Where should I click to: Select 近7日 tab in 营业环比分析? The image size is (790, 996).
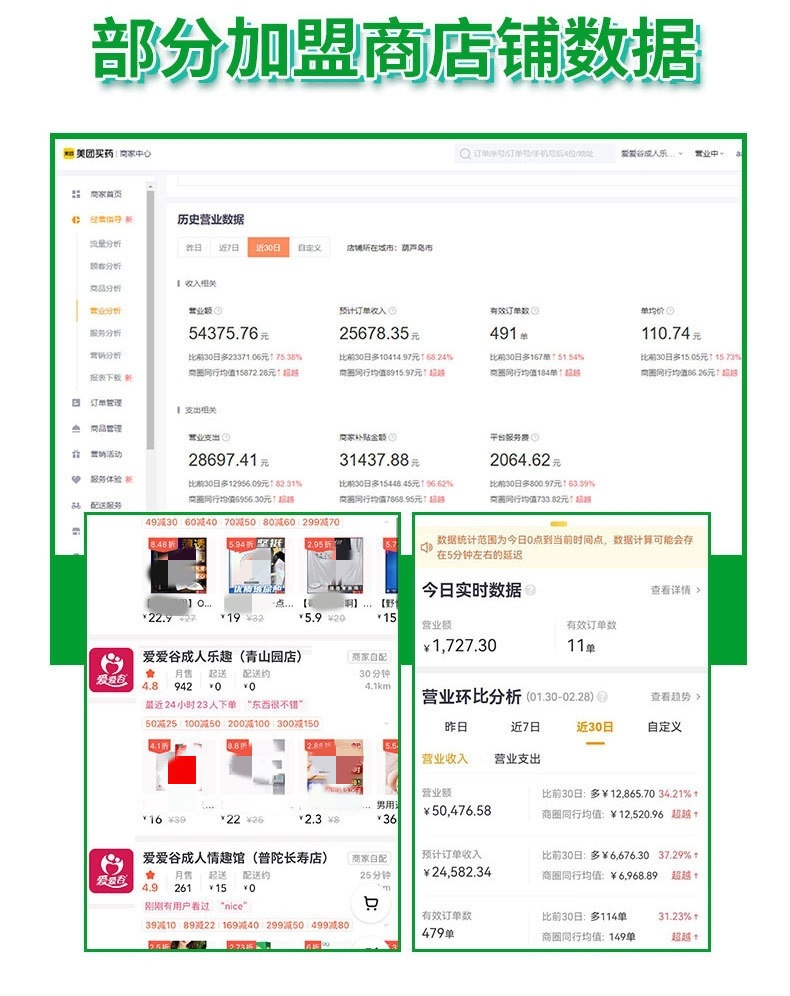pos(526,727)
